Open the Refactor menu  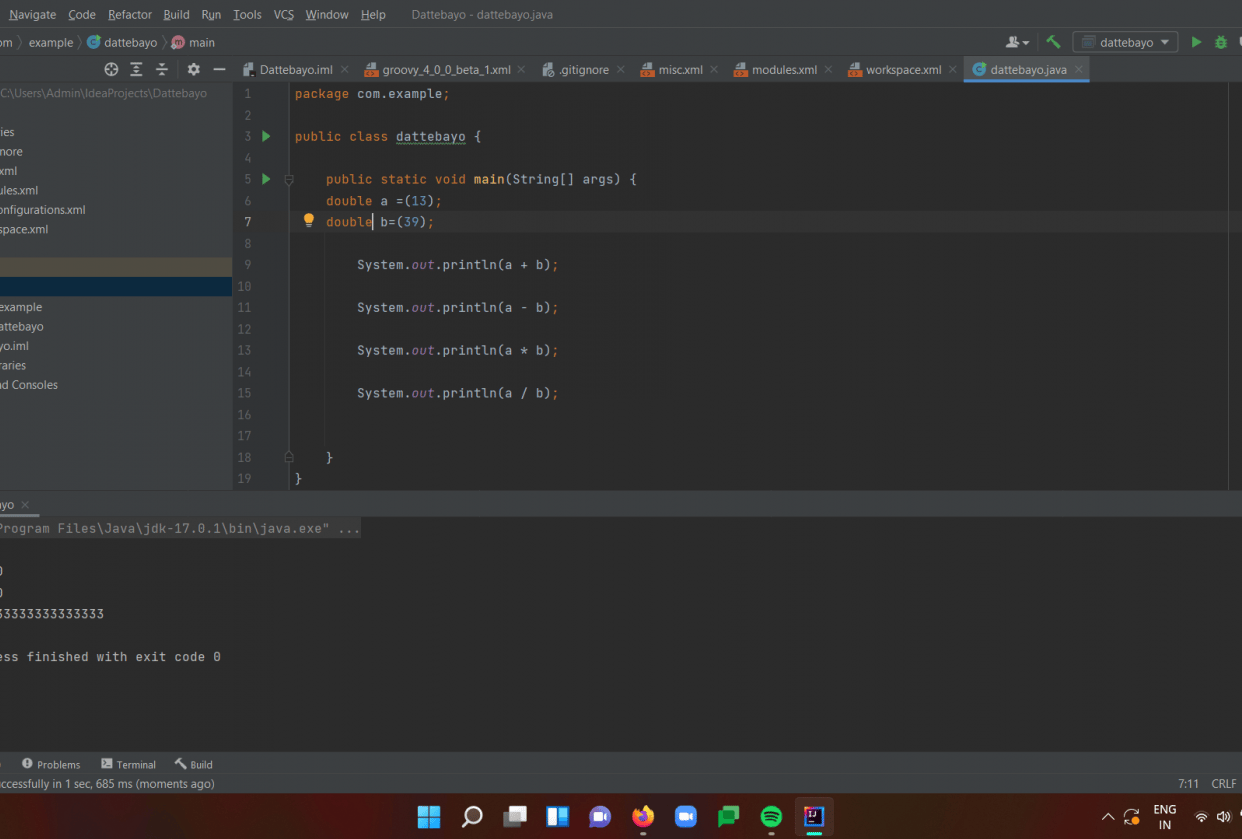[130, 14]
